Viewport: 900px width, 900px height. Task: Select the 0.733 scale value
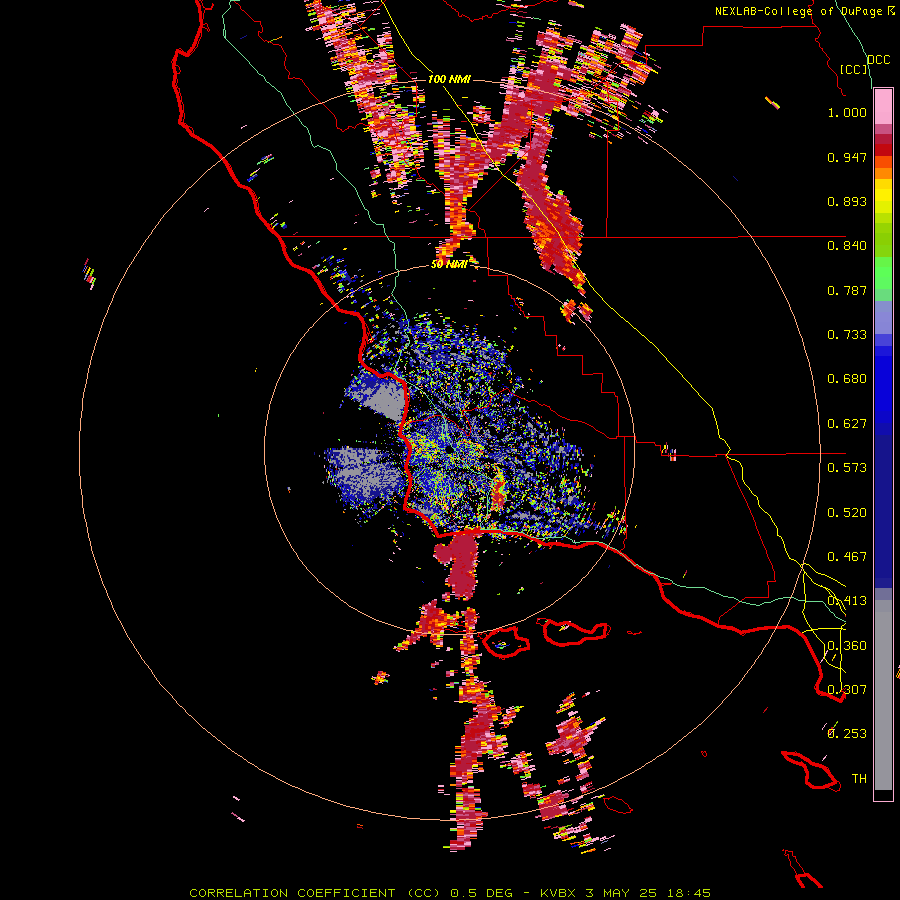(x=847, y=335)
